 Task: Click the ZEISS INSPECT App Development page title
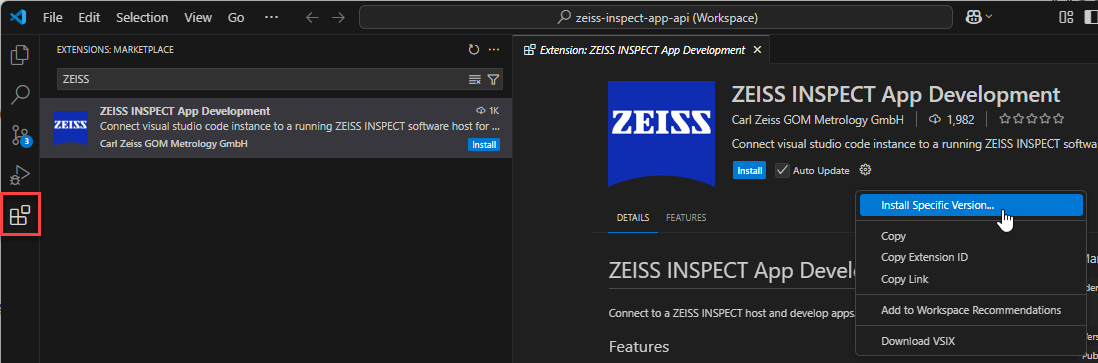click(896, 95)
